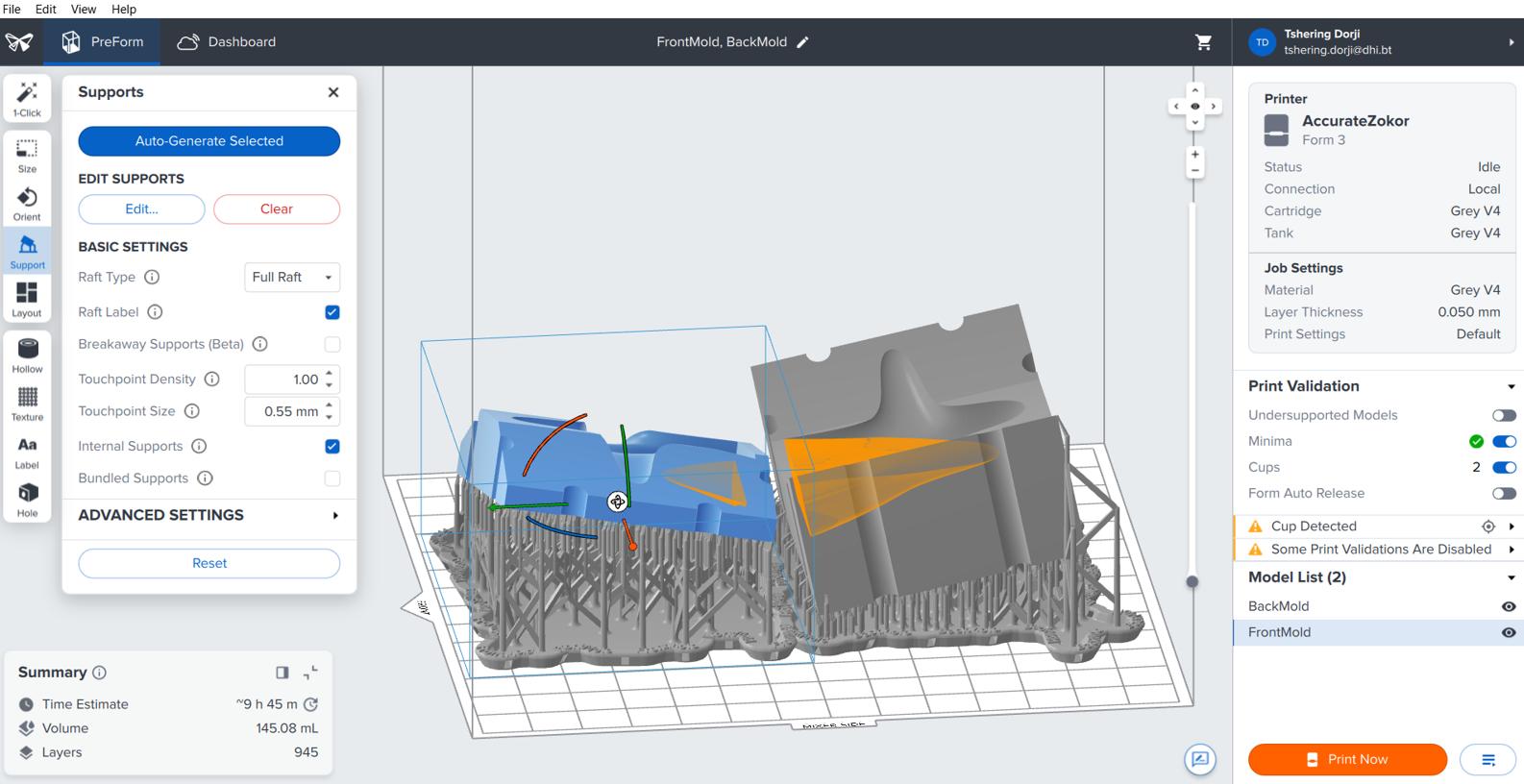This screenshot has height=784, width=1524.
Task: Click Auto-Generate Selected button
Action: coord(209,141)
